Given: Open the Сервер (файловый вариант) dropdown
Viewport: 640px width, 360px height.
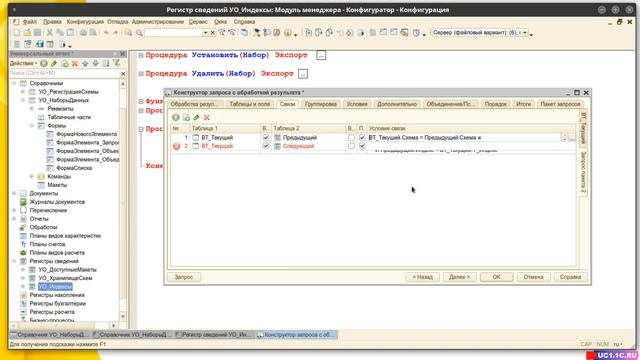Looking at the screenshot, I should click(525, 33).
